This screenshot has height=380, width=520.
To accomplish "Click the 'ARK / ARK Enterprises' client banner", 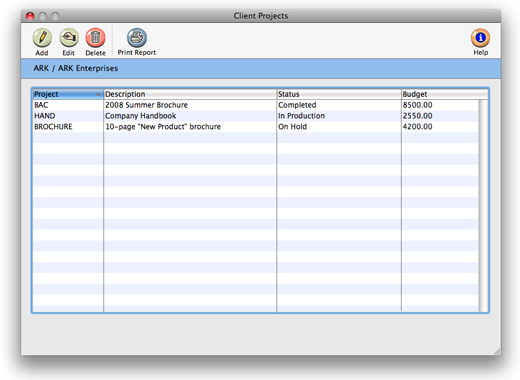I will click(261, 69).
